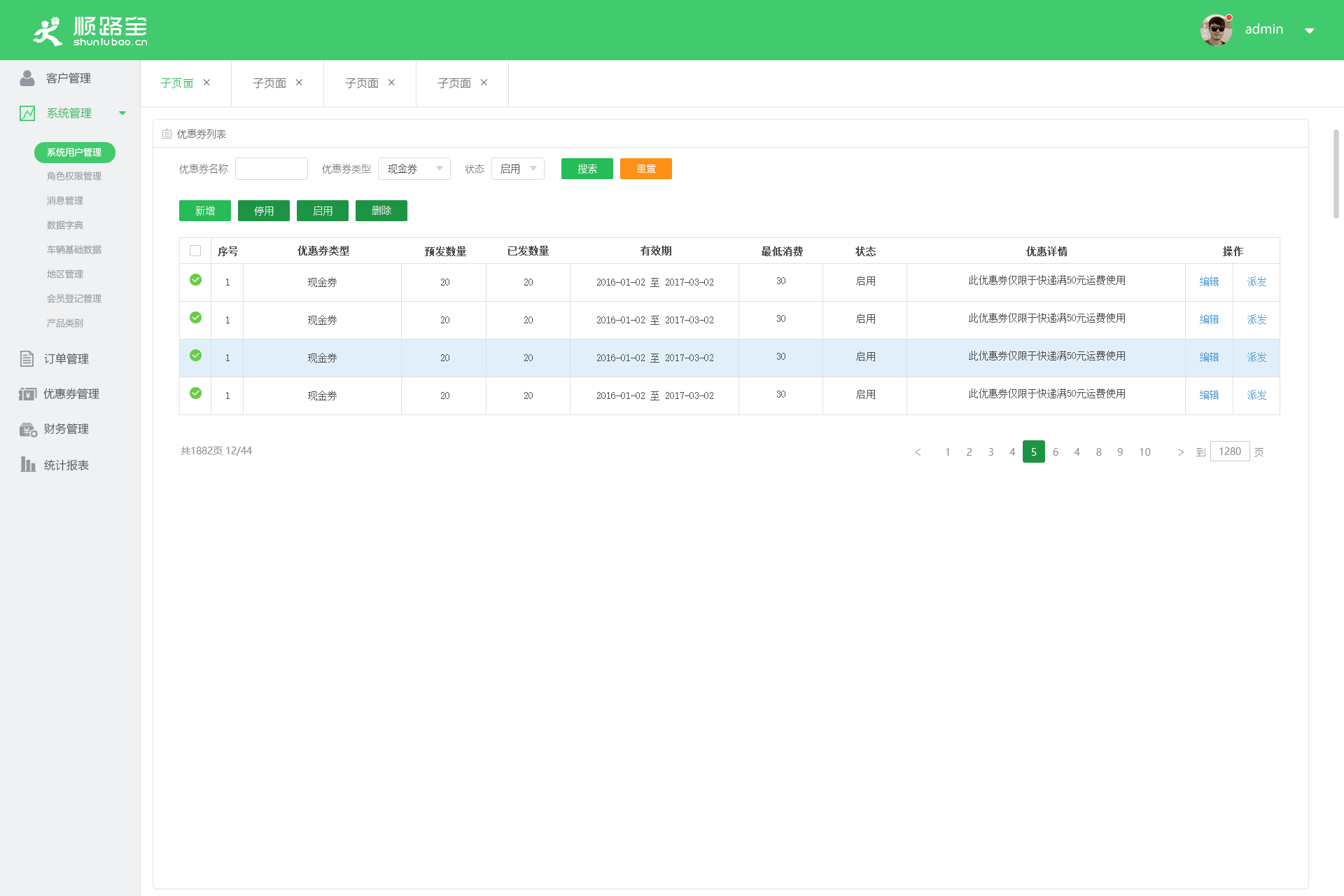Uncheck the highlighted third row's green checkmark
This screenshot has width=1344, height=896.
(x=196, y=356)
